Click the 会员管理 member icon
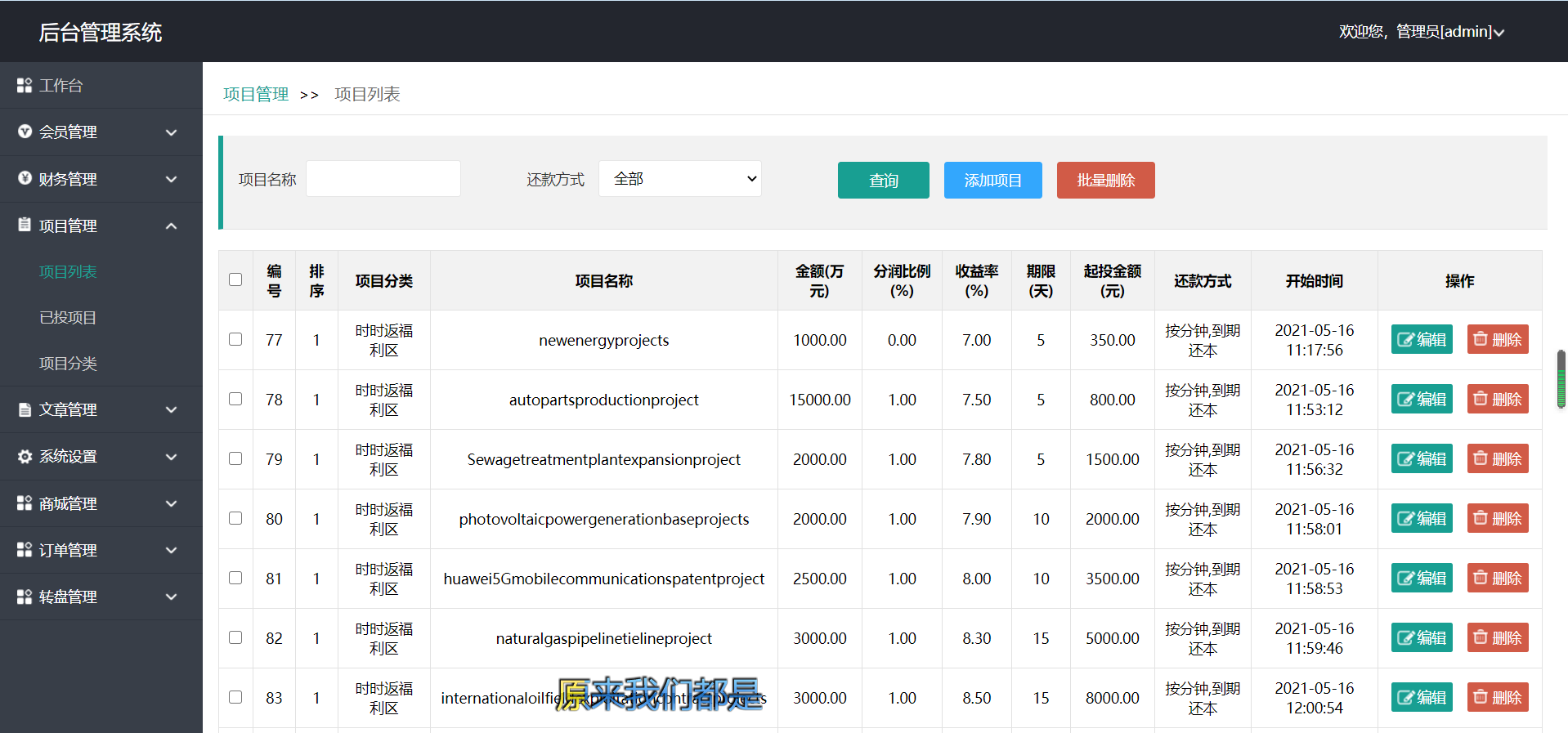 [25, 132]
